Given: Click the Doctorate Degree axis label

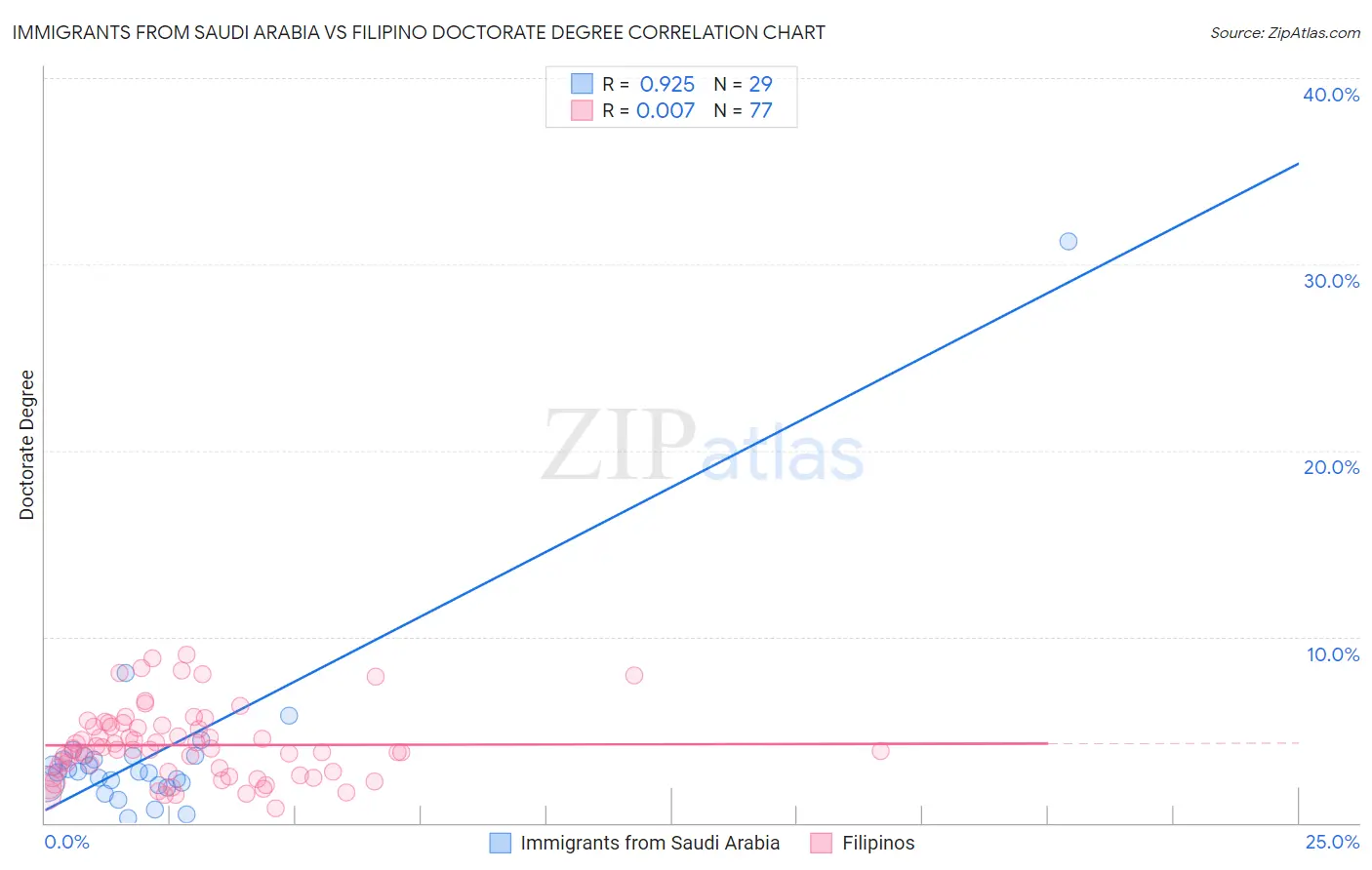Looking at the screenshot, I should [26, 445].
